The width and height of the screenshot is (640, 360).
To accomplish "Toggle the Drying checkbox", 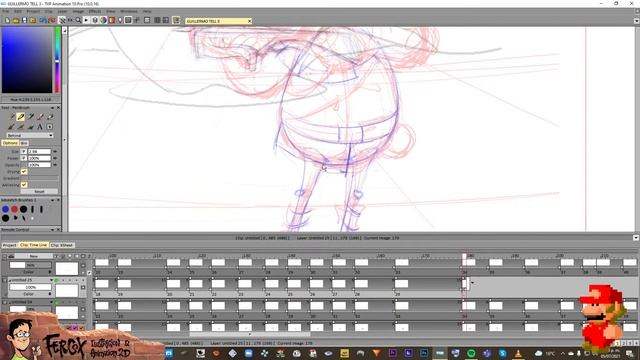I will click(24, 172).
